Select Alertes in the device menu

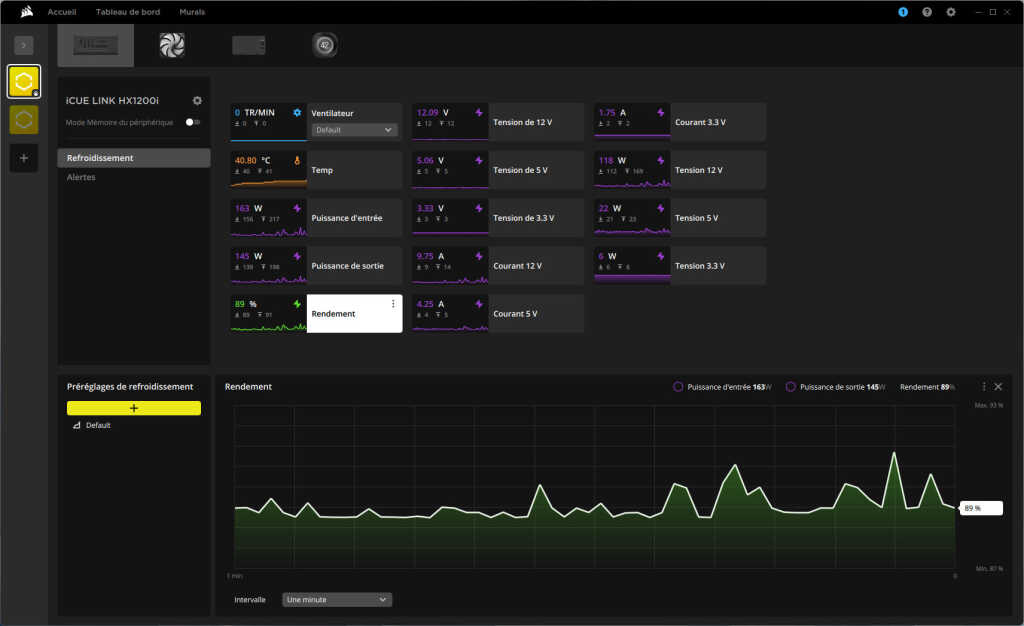[81, 177]
